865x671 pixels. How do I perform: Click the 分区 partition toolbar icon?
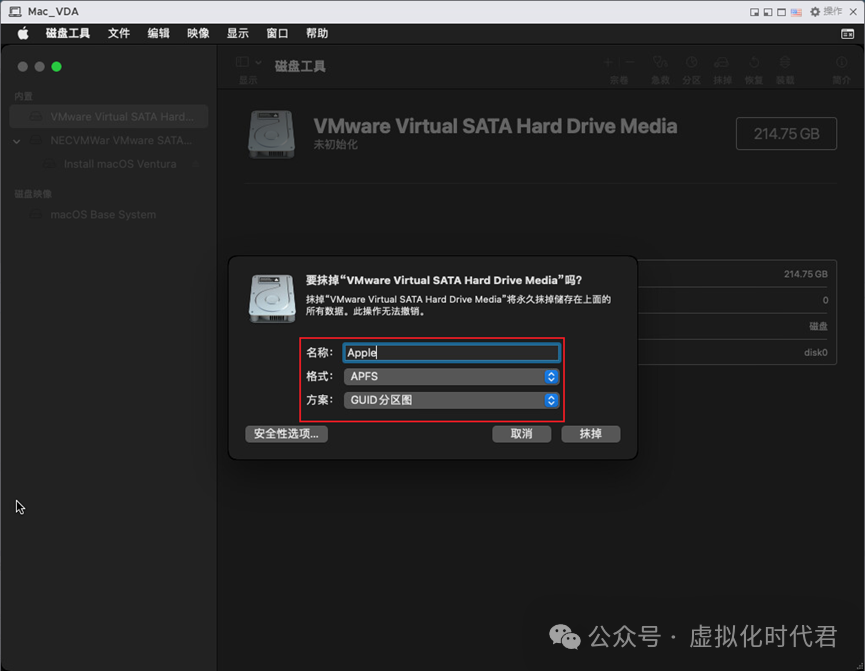(691, 62)
